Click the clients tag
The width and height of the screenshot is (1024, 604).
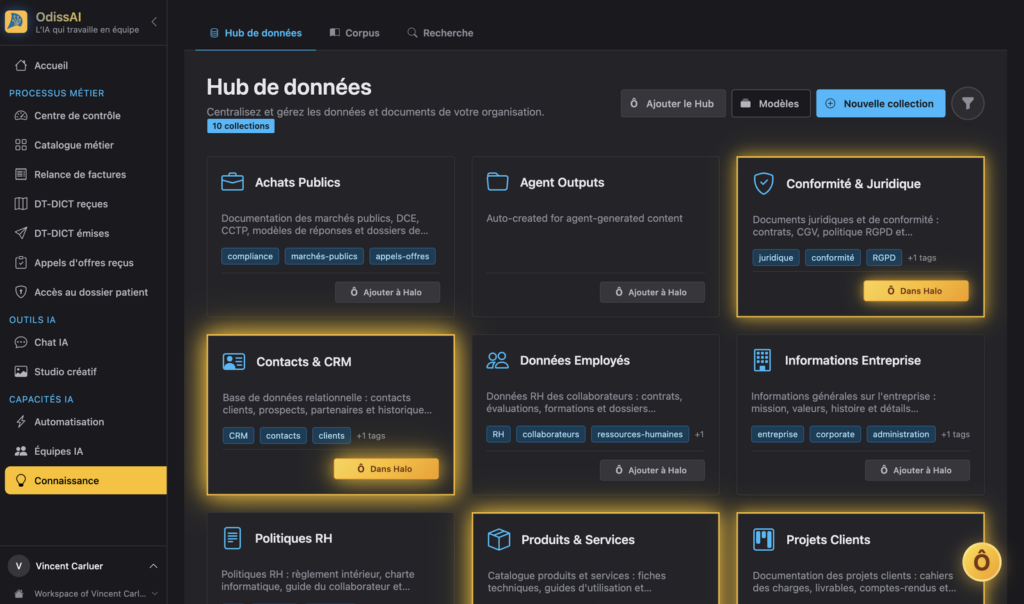click(331, 436)
